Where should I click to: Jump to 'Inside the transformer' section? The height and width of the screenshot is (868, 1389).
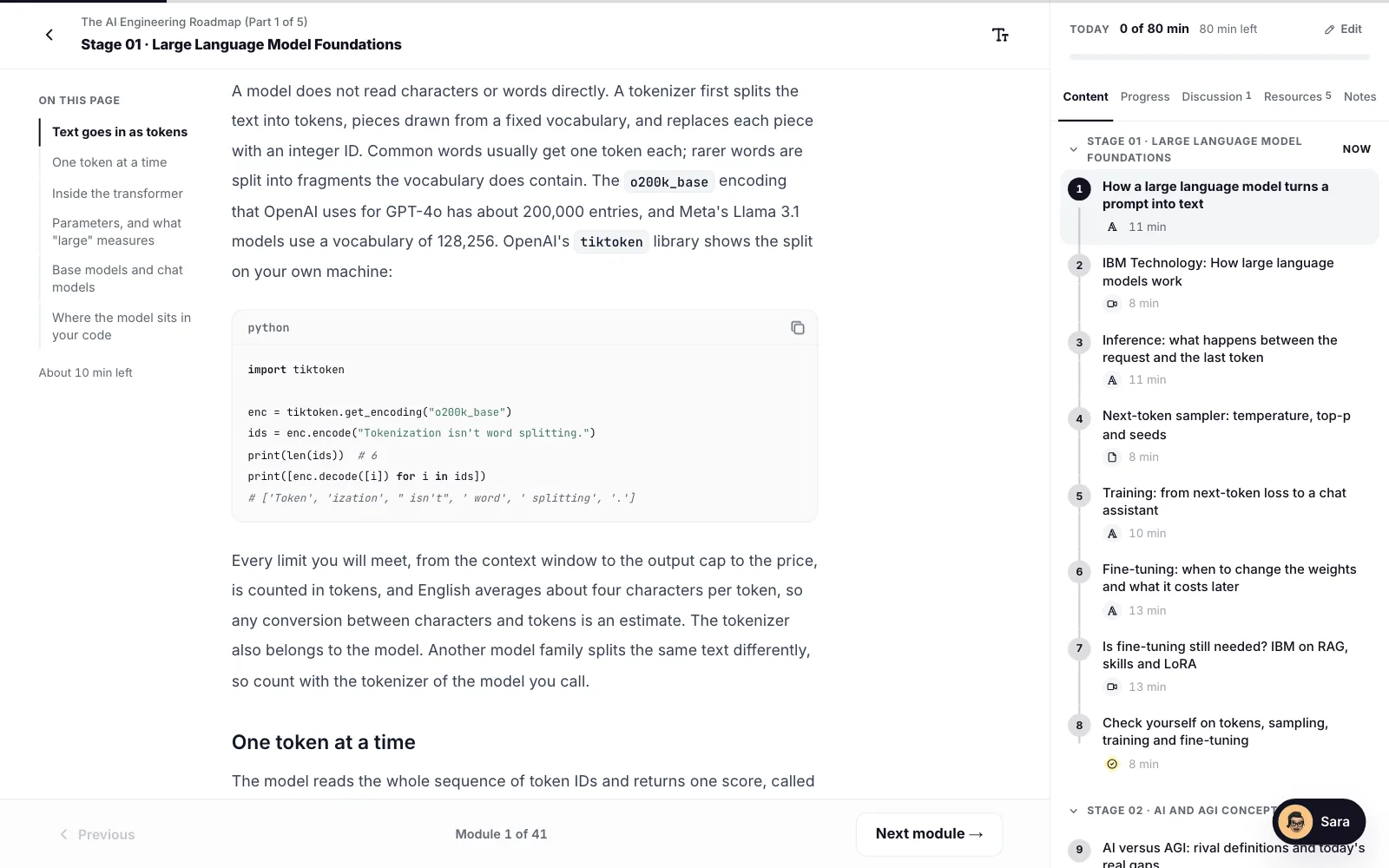pyautogui.click(x=117, y=194)
